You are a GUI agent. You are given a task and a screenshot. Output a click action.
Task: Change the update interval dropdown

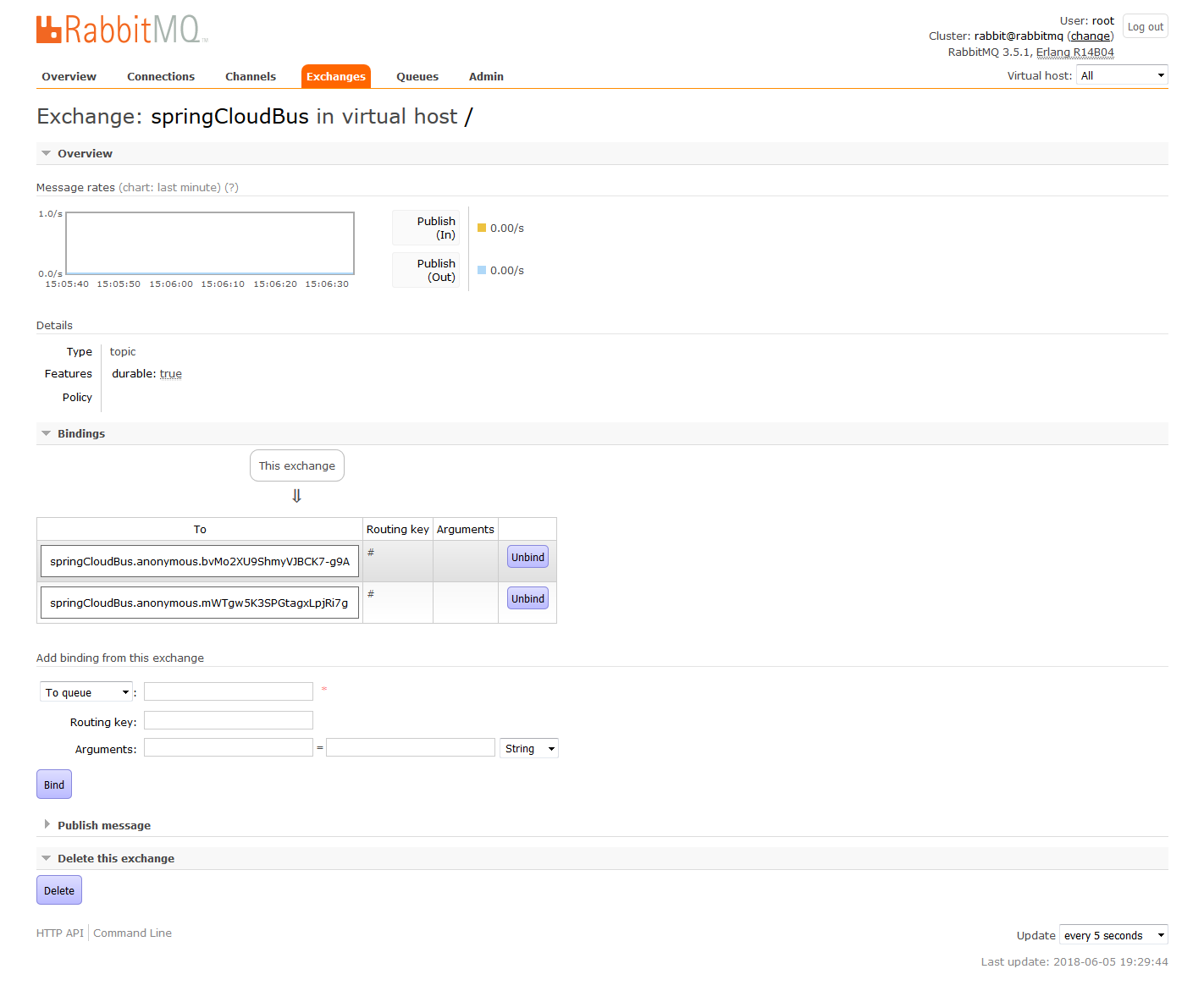[1113, 935]
